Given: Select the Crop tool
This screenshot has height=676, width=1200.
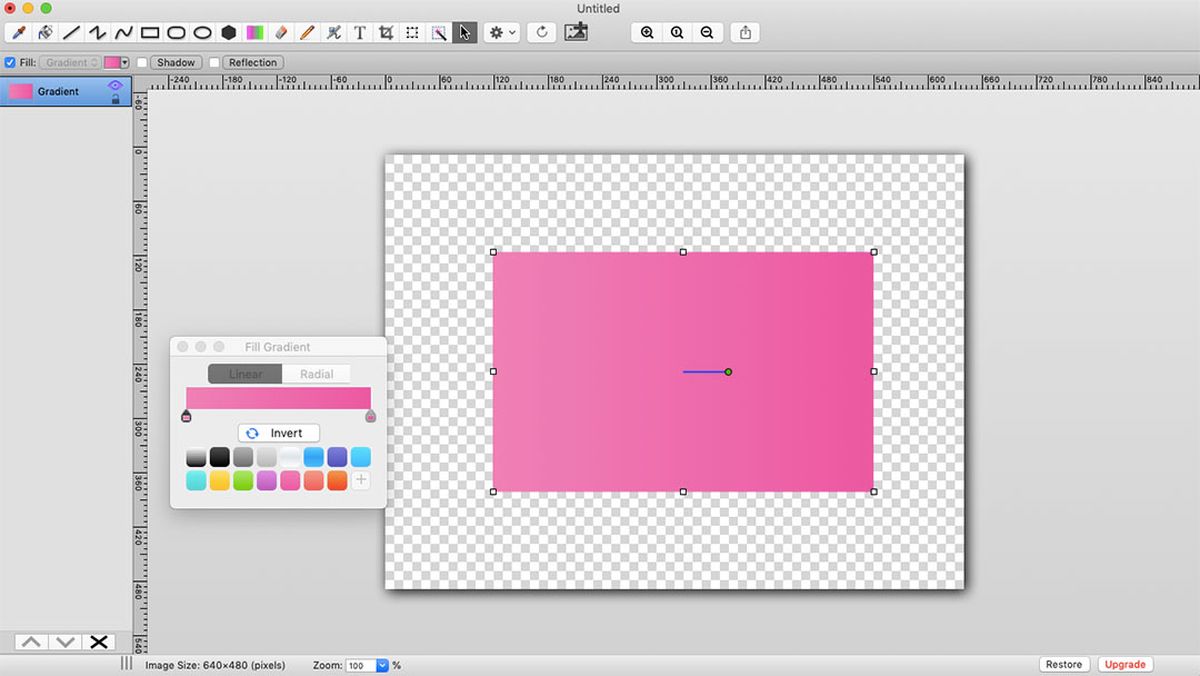Looking at the screenshot, I should (x=384, y=32).
